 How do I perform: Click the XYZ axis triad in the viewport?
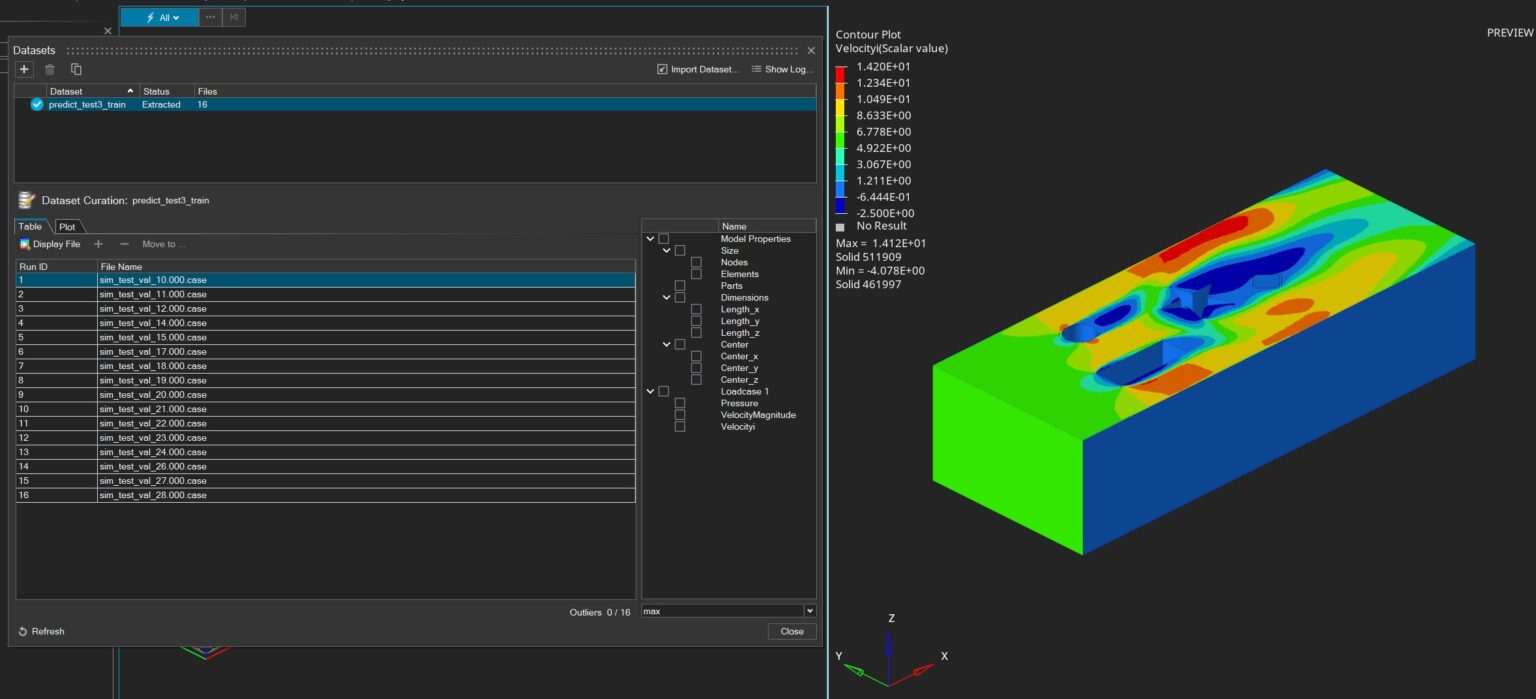tap(889, 650)
